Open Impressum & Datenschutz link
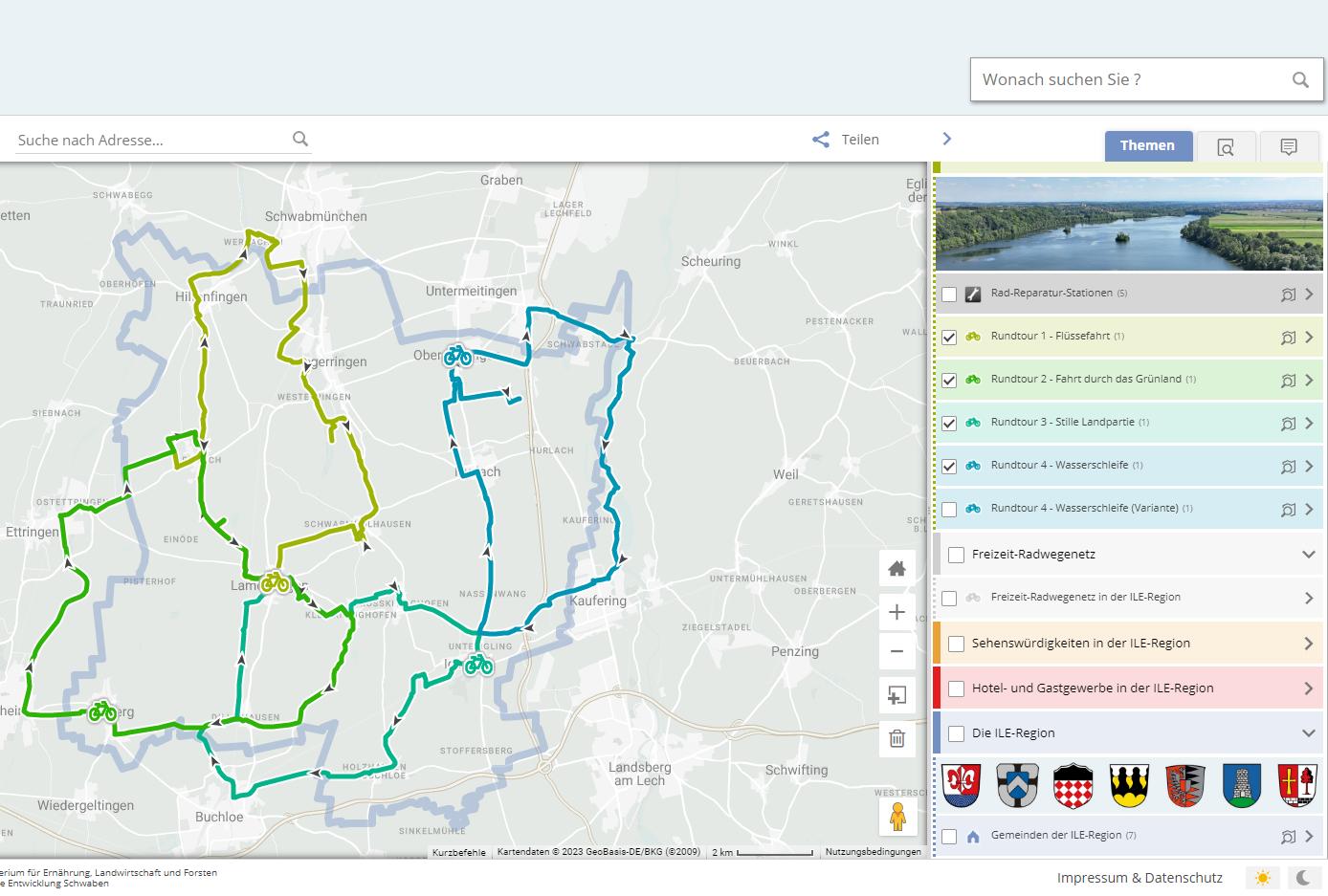The image size is (1328, 896). [1140, 878]
